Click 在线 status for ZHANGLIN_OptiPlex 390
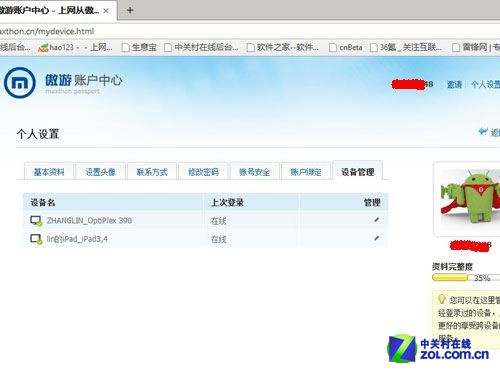 [x=218, y=221]
